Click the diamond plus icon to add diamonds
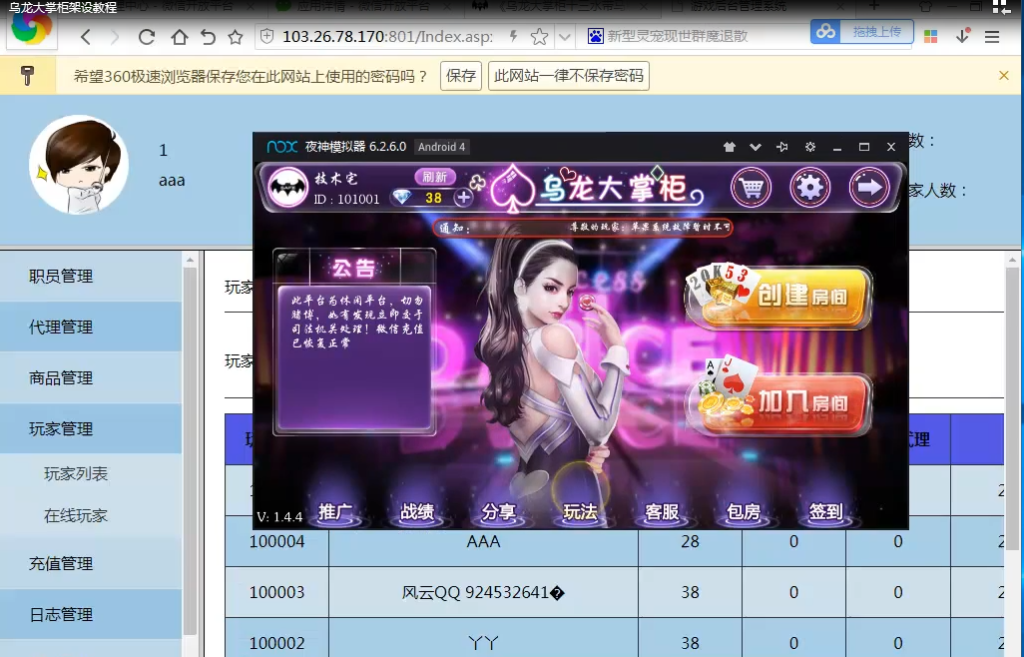The height and width of the screenshot is (657, 1024). 462,198
